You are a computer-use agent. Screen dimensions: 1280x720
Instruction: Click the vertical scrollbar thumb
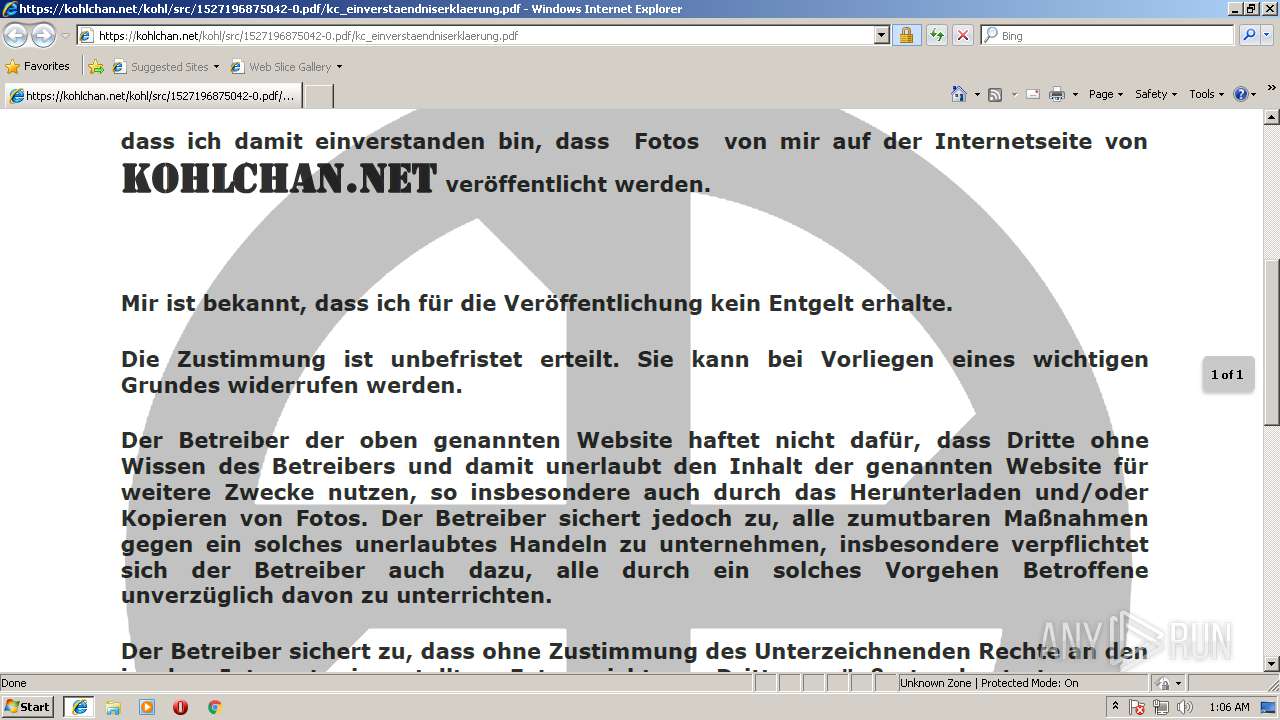(1272, 342)
